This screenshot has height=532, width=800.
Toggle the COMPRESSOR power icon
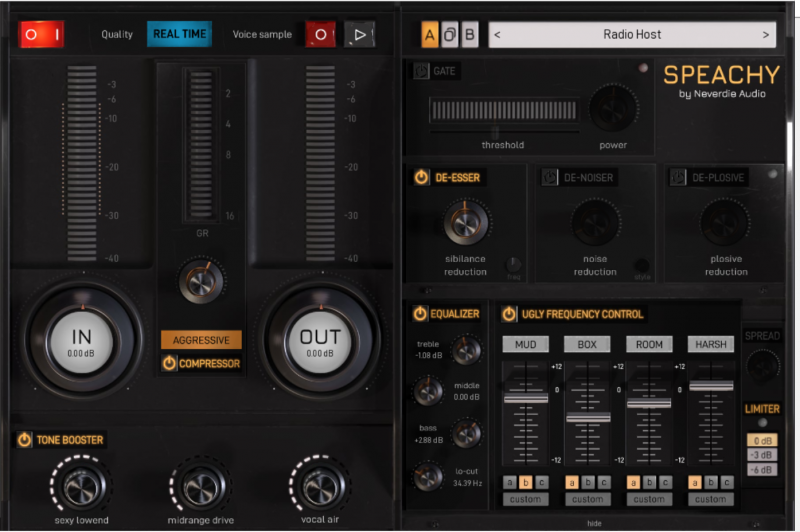169,363
